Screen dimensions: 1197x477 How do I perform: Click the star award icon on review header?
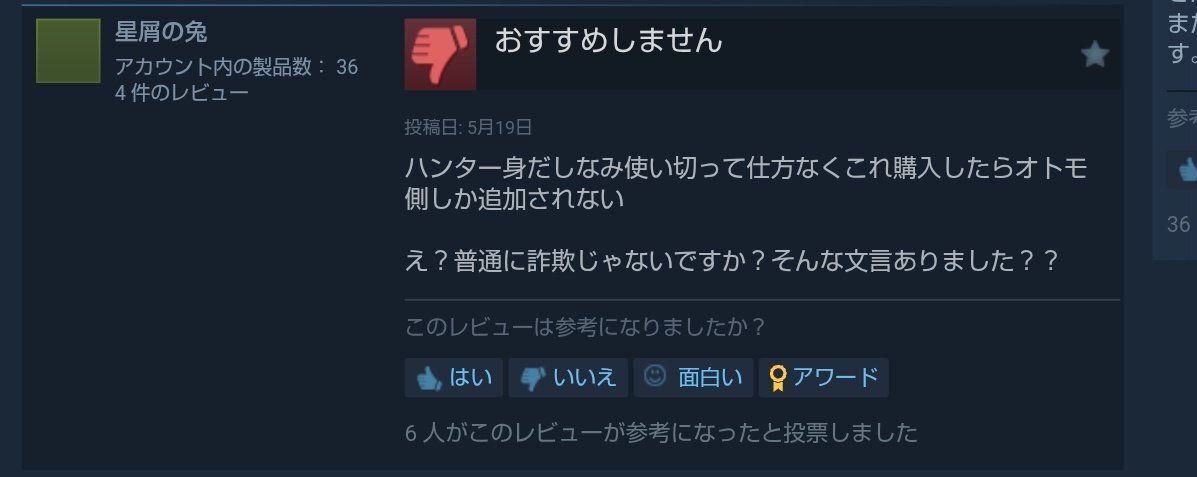tap(1095, 54)
